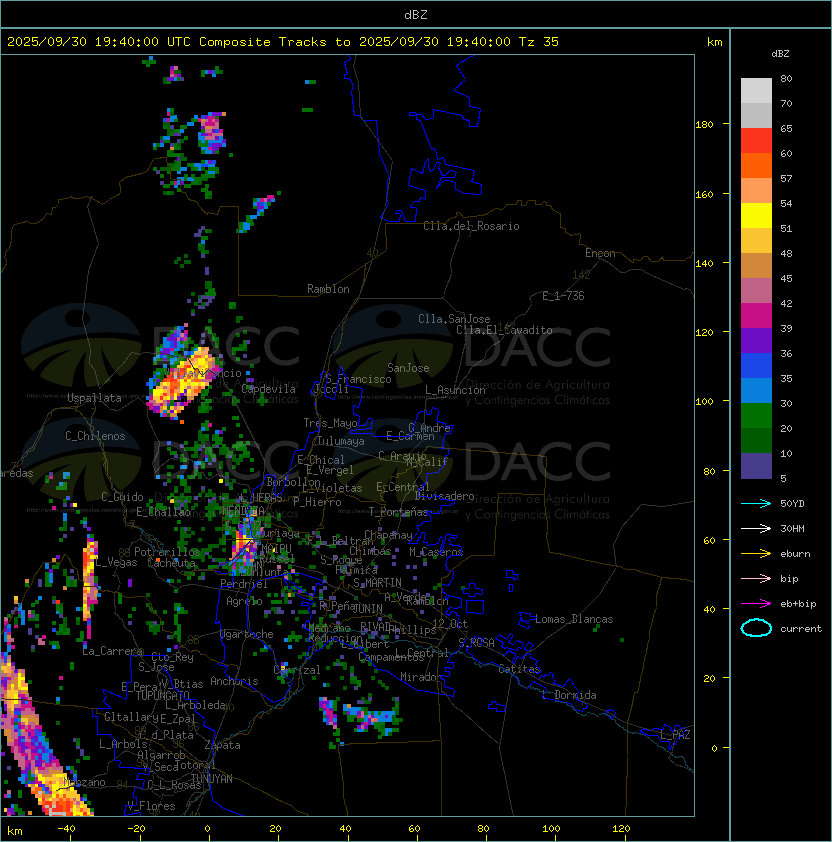Click the blue-magenta radar echo south of Mirador

pos(370,716)
